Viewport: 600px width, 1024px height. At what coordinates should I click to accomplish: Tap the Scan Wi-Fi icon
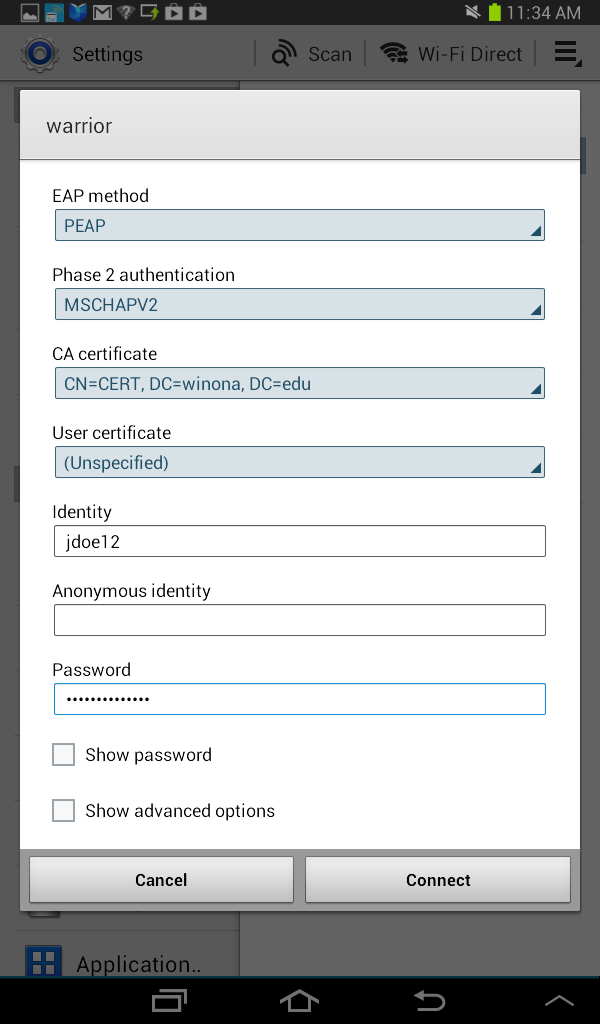tap(285, 54)
